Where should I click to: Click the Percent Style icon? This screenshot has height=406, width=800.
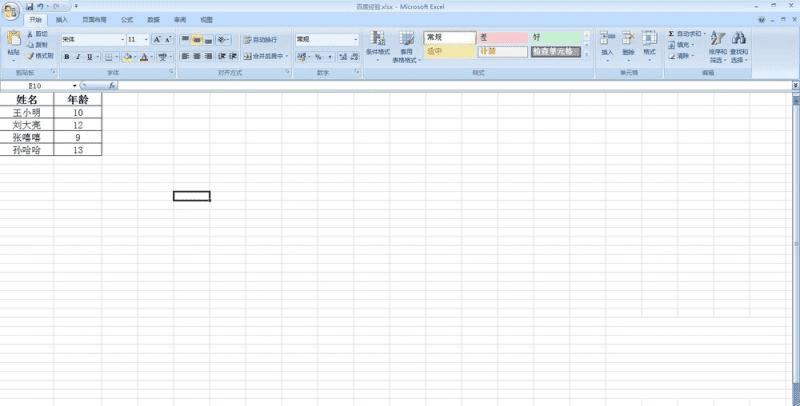point(318,57)
